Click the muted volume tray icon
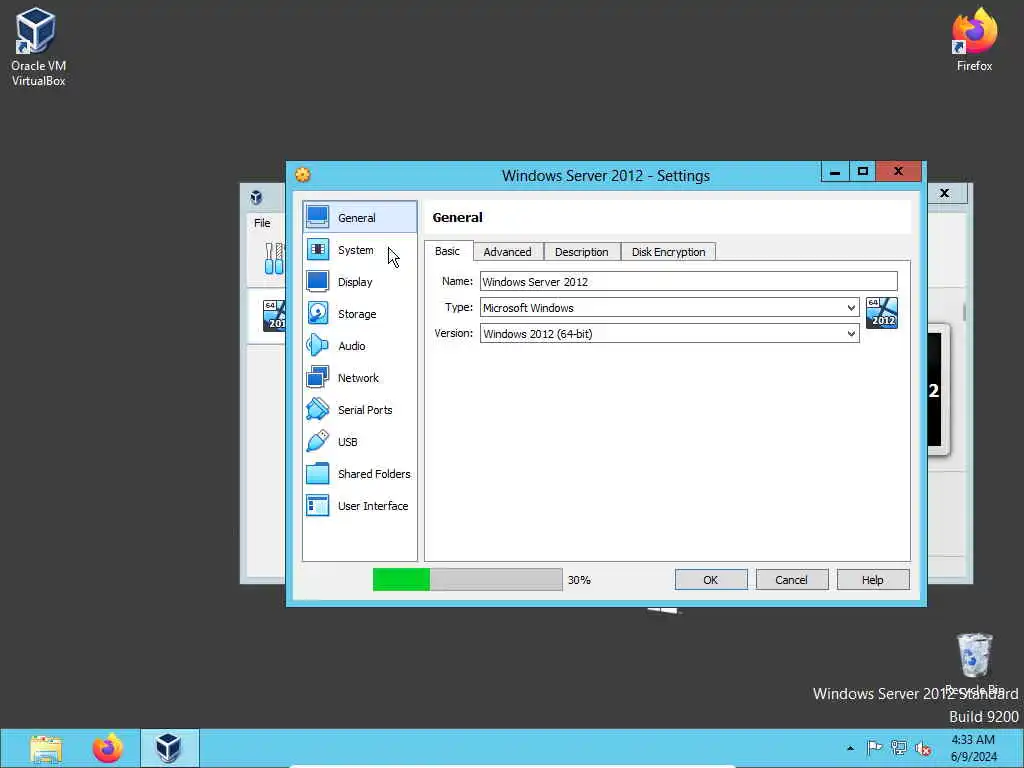 coord(923,748)
